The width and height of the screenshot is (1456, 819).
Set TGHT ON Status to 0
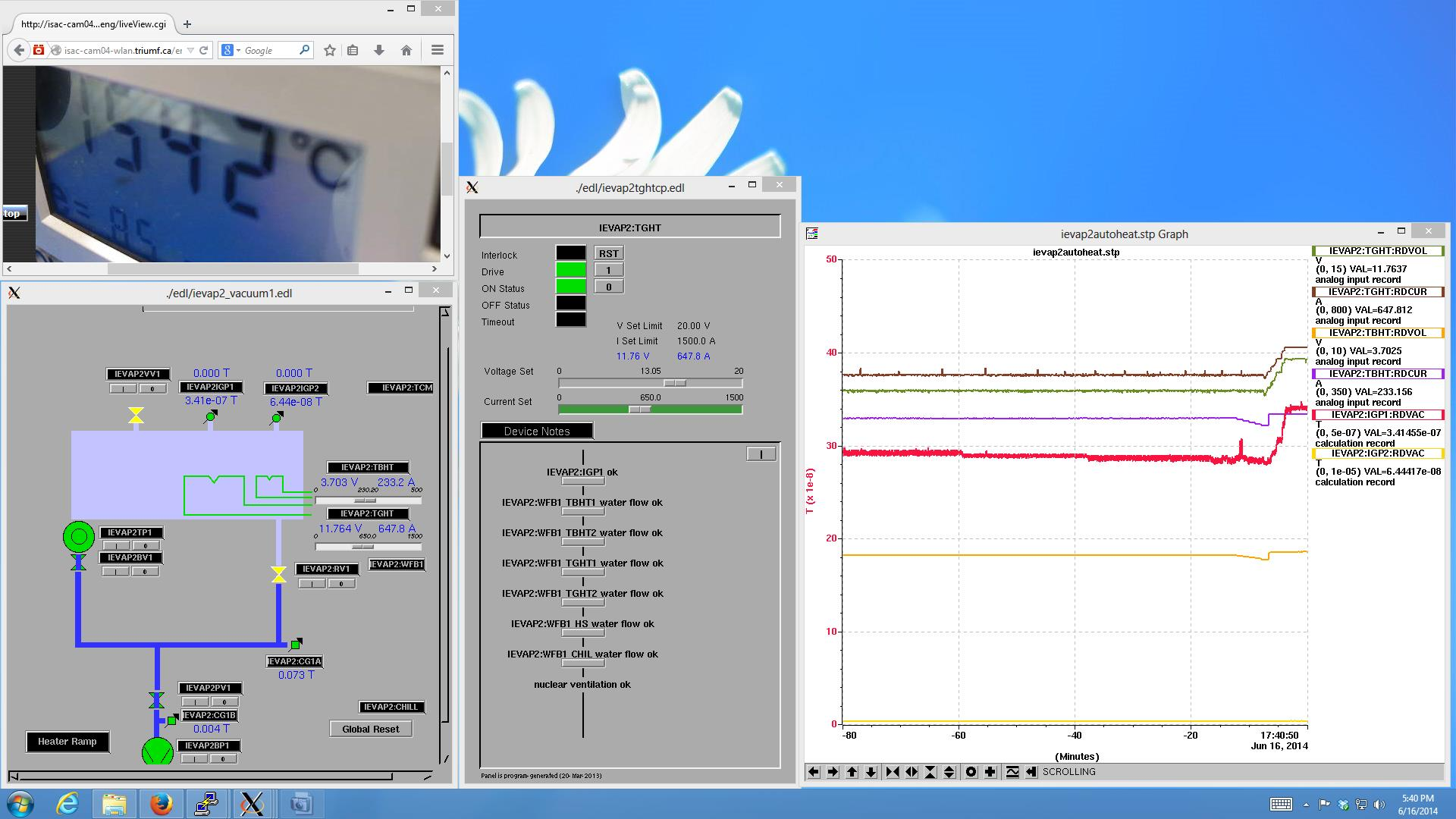(x=608, y=287)
